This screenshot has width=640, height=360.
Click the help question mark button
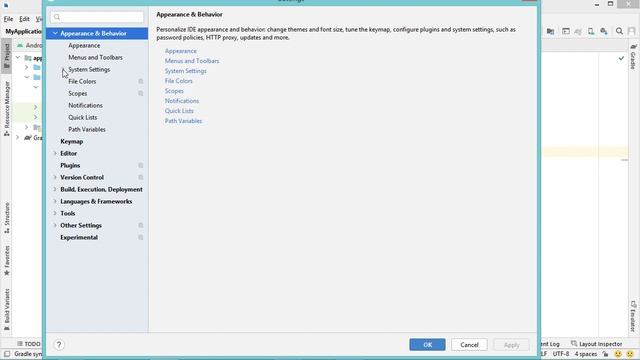click(x=59, y=345)
